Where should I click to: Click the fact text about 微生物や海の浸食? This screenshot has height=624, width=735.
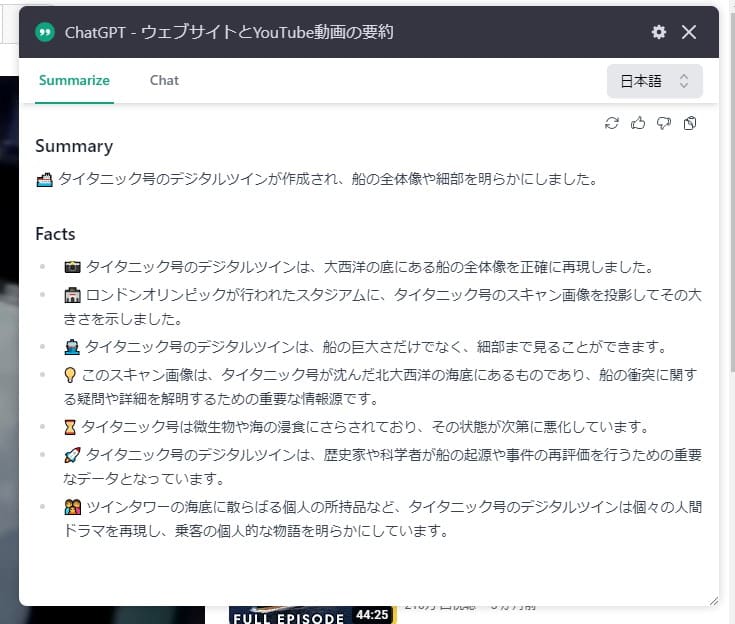(x=365, y=427)
